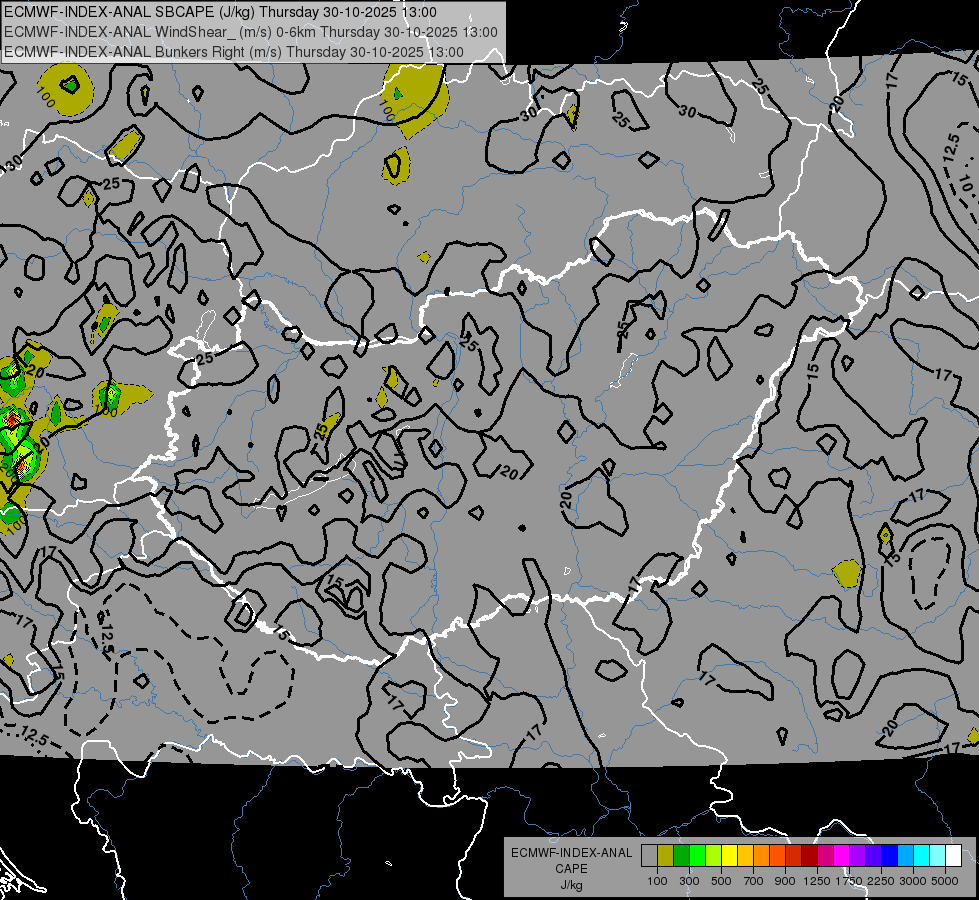Image resolution: width=979 pixels, height=900 pixels.
Task: Click the WindShear 0-6km title line
Action: tap(250, 32)
